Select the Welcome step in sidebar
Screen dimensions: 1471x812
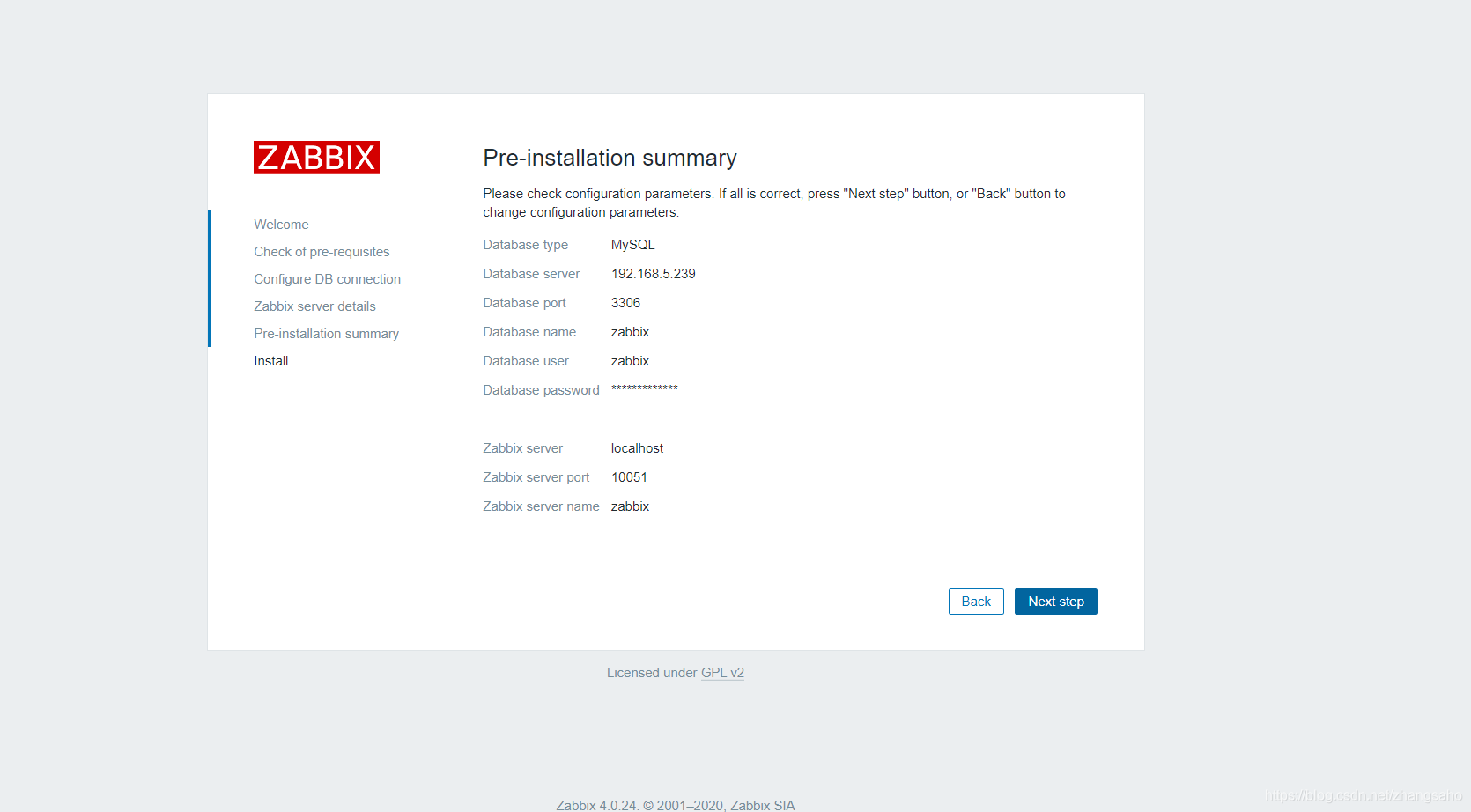tap(281, 225)
